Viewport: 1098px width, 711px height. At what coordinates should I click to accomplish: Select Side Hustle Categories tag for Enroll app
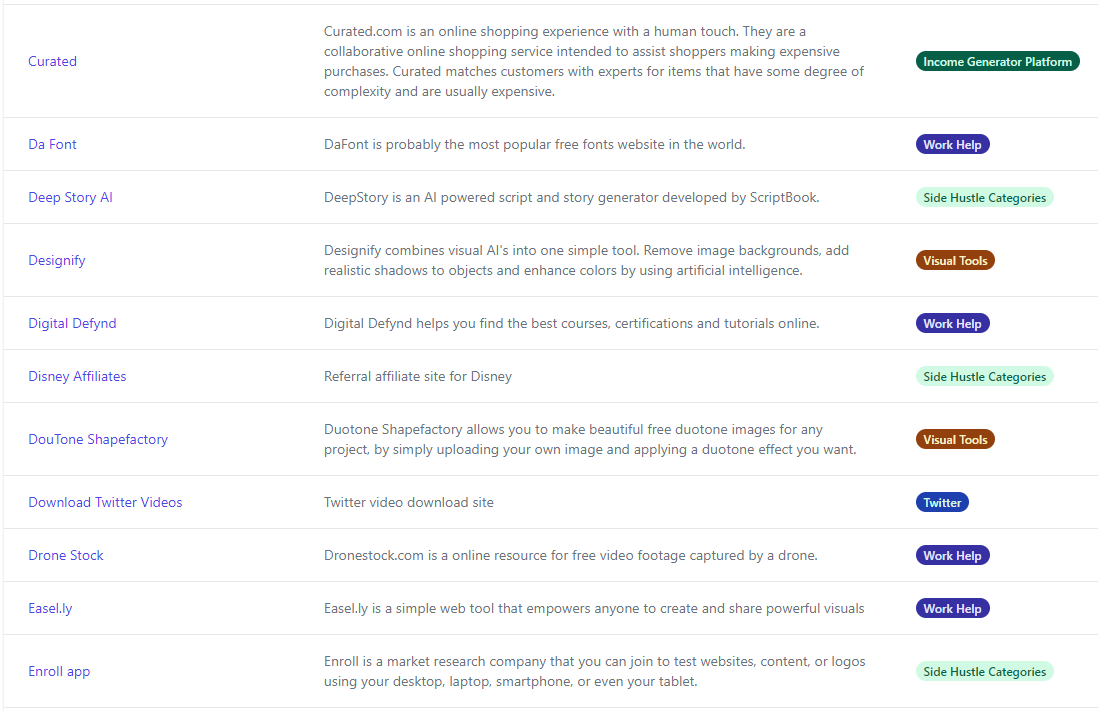[984, 672]
